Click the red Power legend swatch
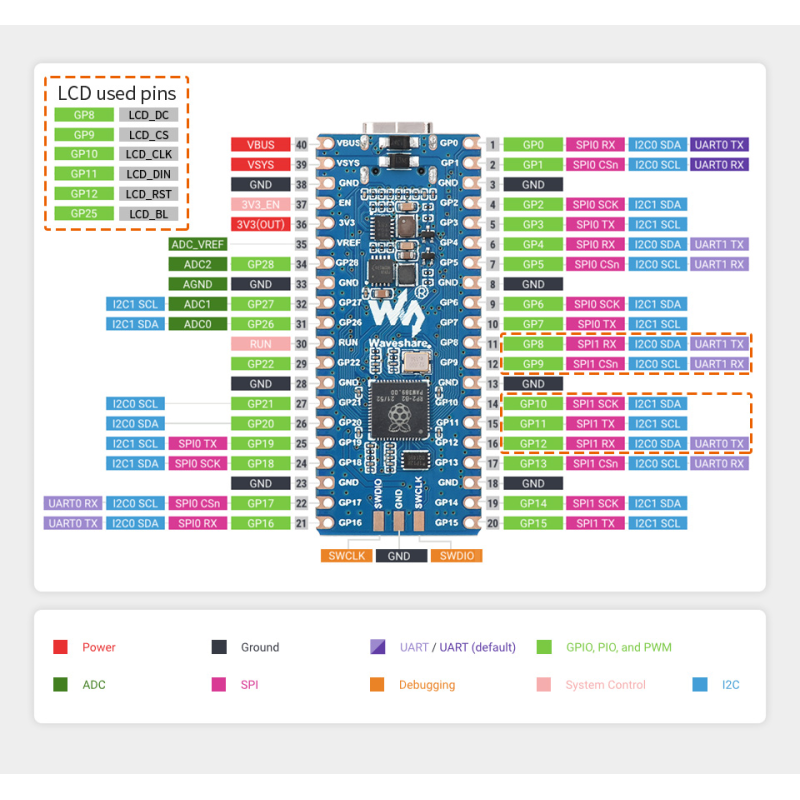 point(62,647)
